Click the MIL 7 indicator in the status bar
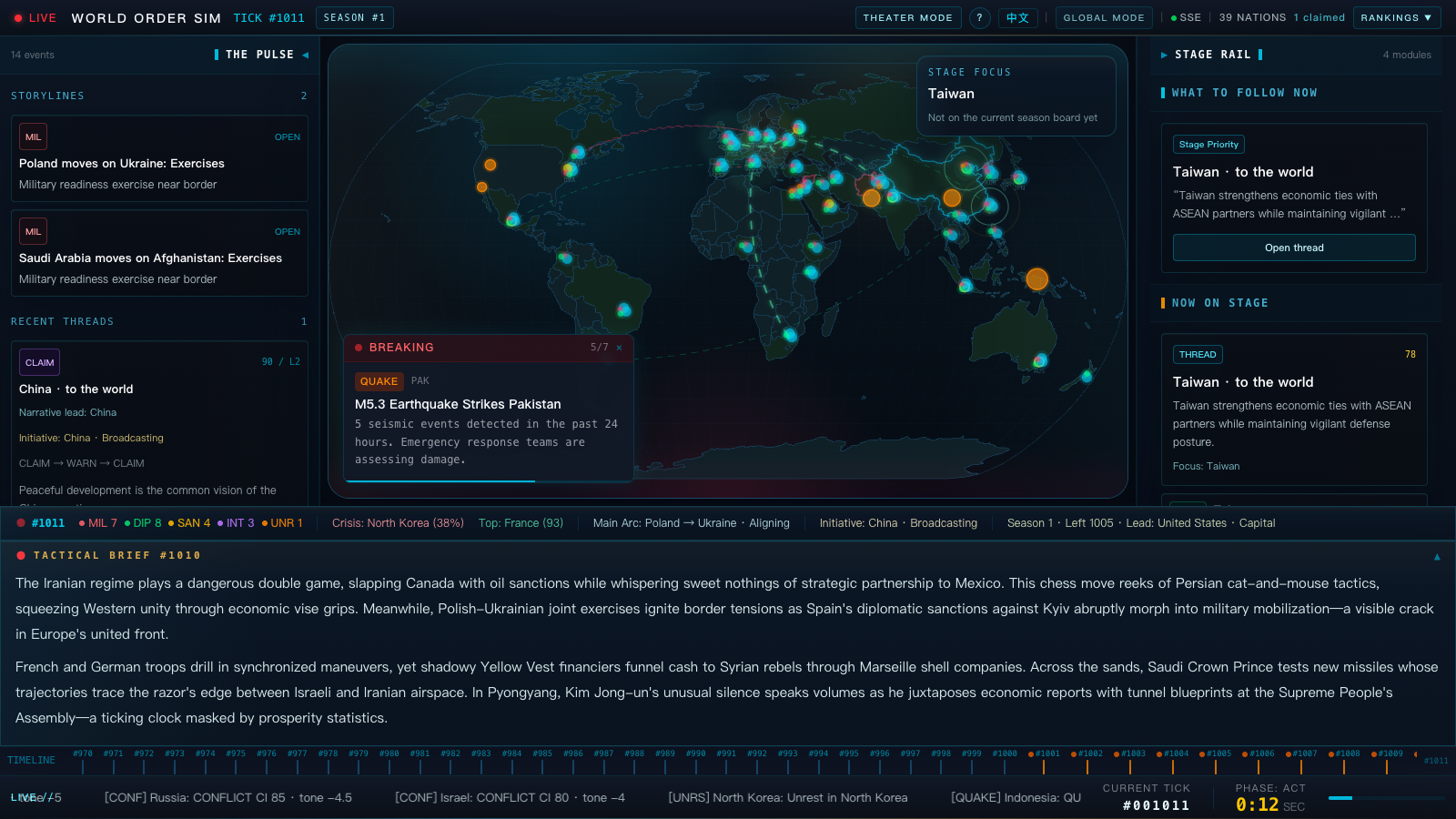 click(x=100, y=523)
